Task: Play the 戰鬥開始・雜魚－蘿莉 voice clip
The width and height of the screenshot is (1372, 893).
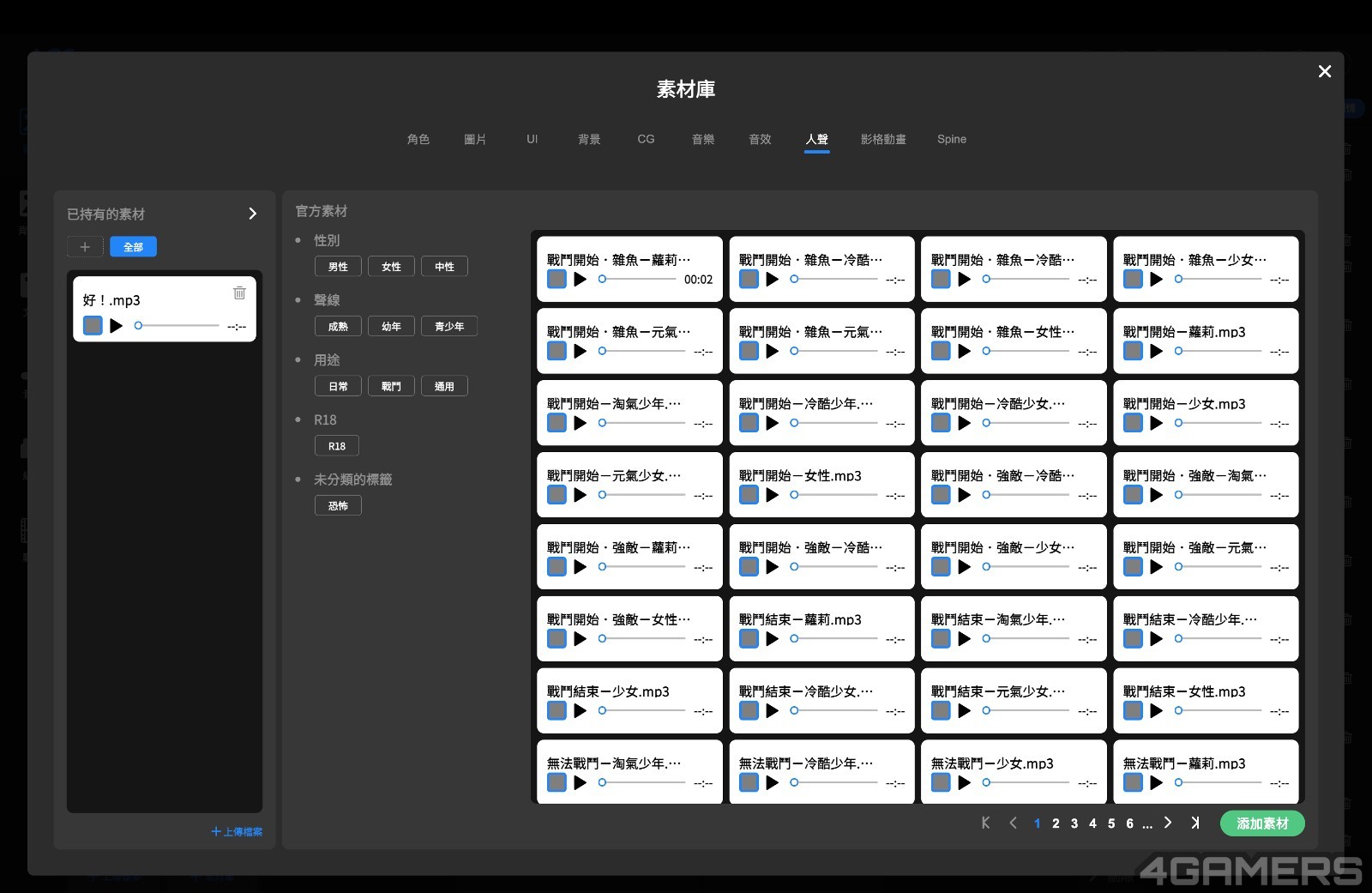Action: 581,279
